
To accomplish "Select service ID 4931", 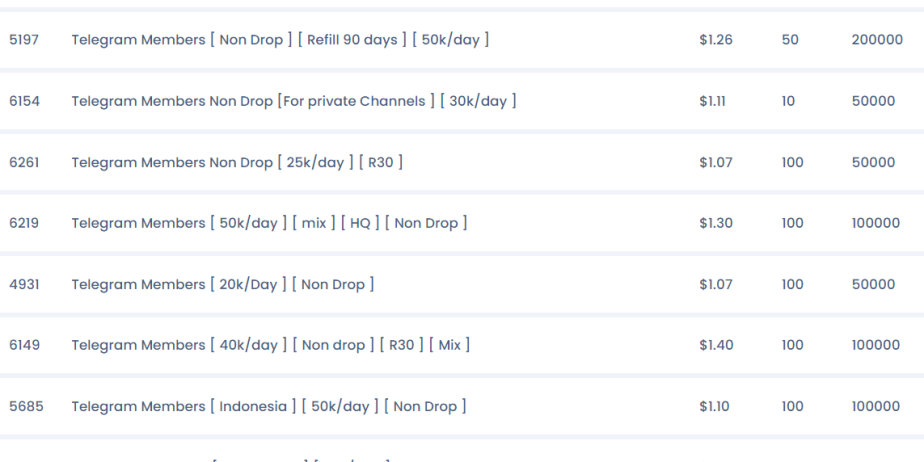I will 24,285.
